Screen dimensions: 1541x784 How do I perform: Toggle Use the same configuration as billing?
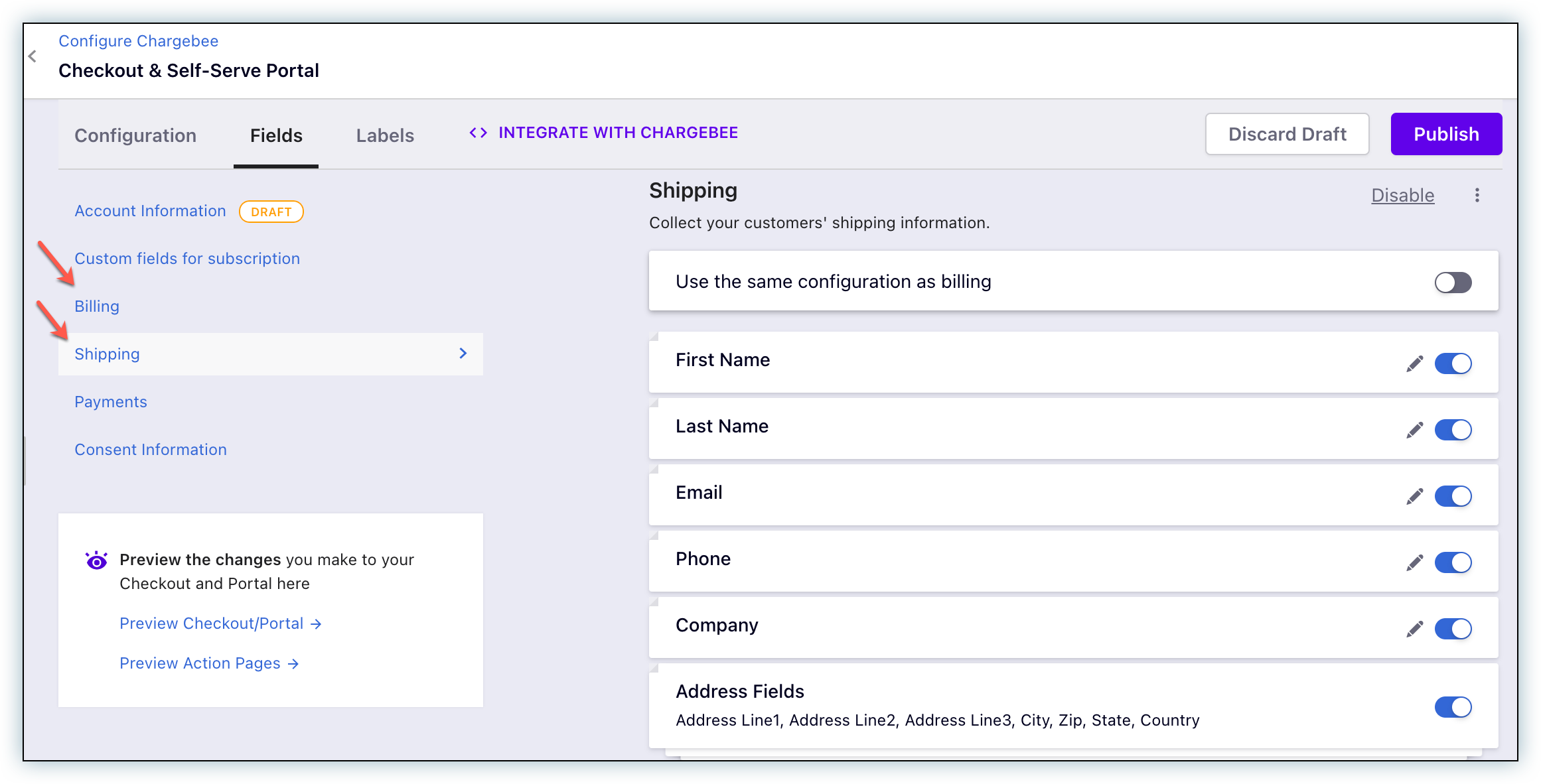pyautogui.click(x=1453, y=283)
